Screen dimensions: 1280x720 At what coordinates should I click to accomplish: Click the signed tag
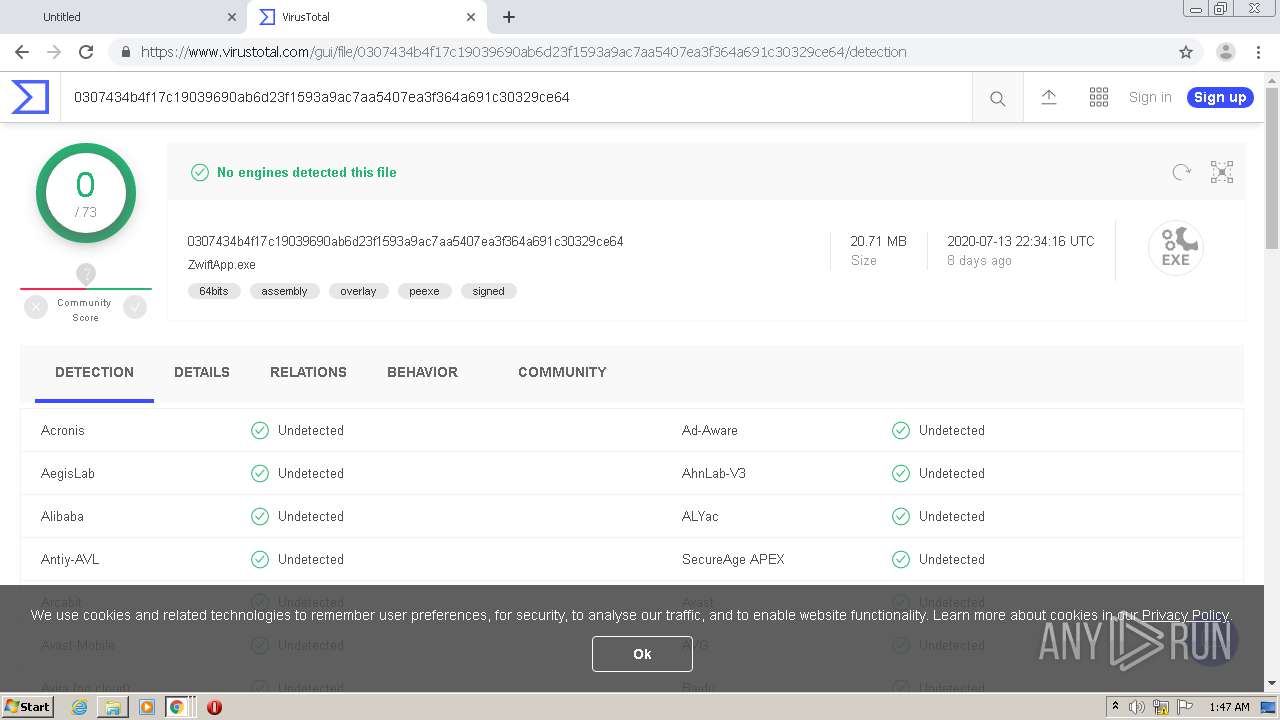(488, 291)
